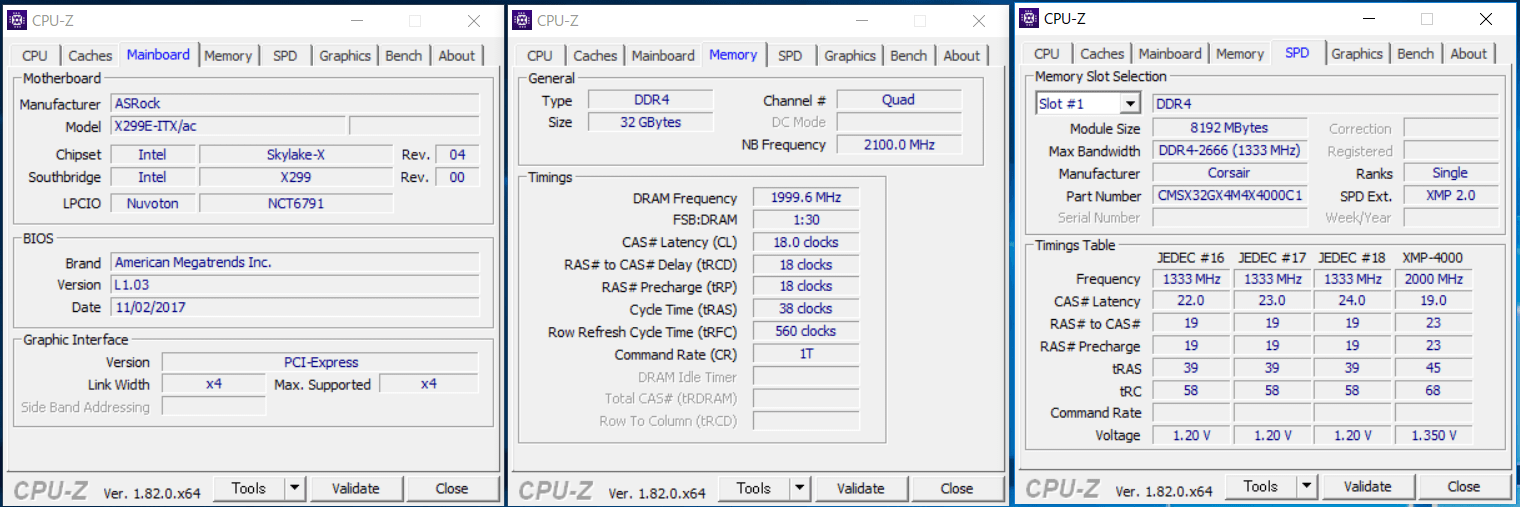The image size is (1520, 507).
Task: Open Graphics tab in Mainboard window
Action: [345, 56]
